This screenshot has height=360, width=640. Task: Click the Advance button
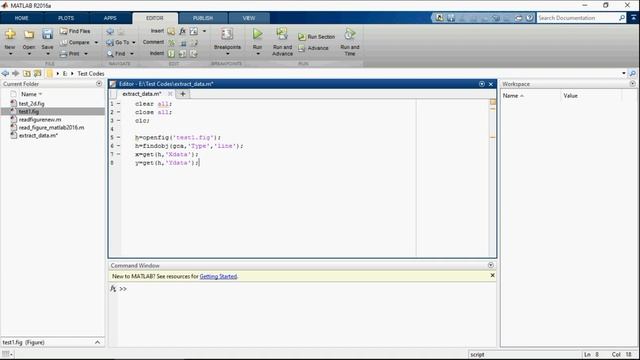coord(313,48)
